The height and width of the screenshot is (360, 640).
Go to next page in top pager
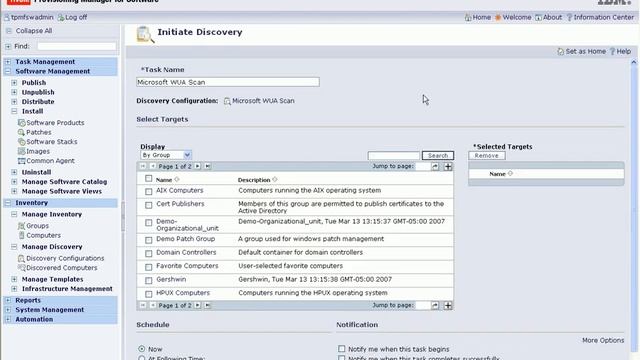tap(198, 166)
